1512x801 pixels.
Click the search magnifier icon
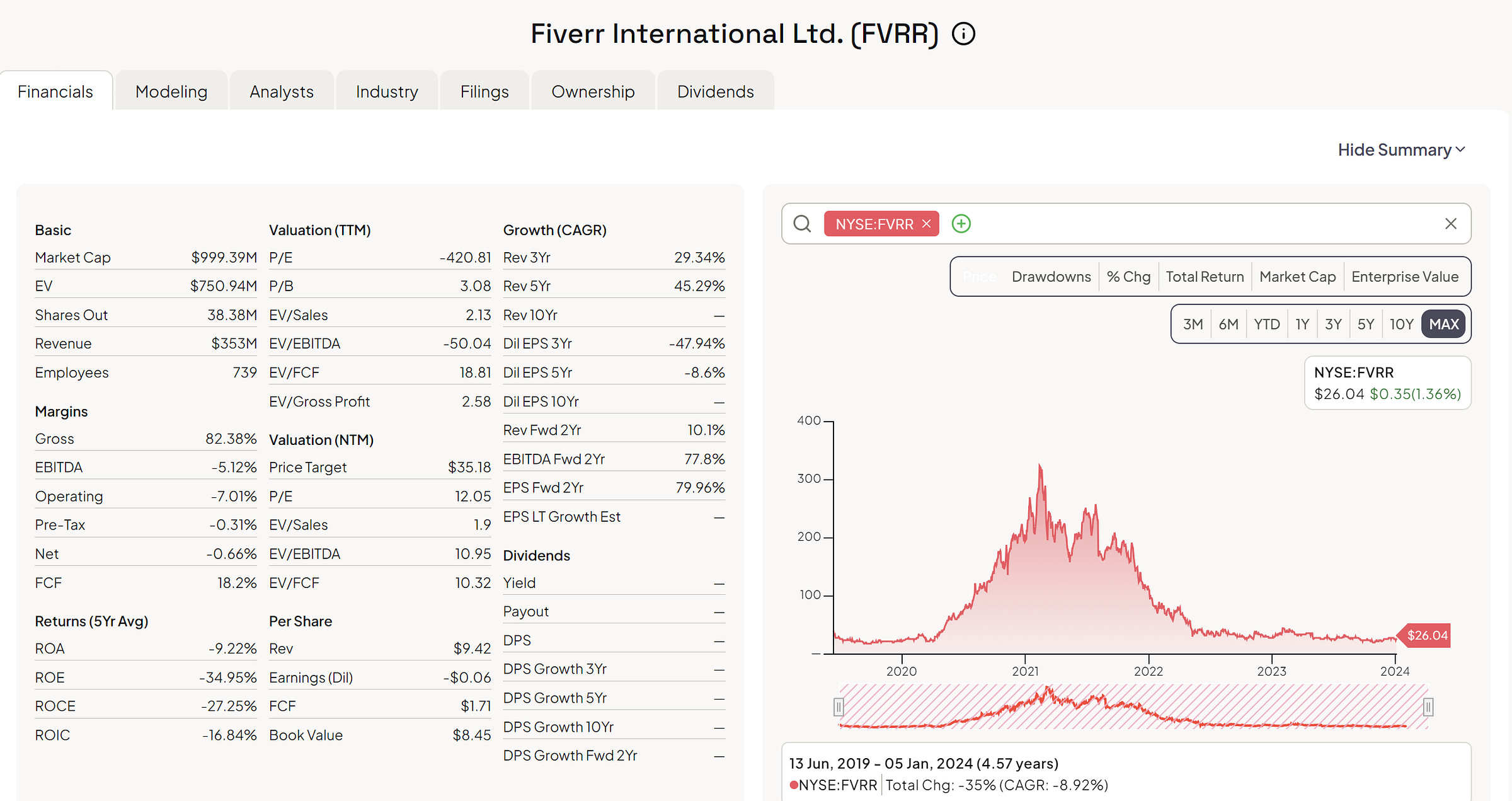coord(802,224)
